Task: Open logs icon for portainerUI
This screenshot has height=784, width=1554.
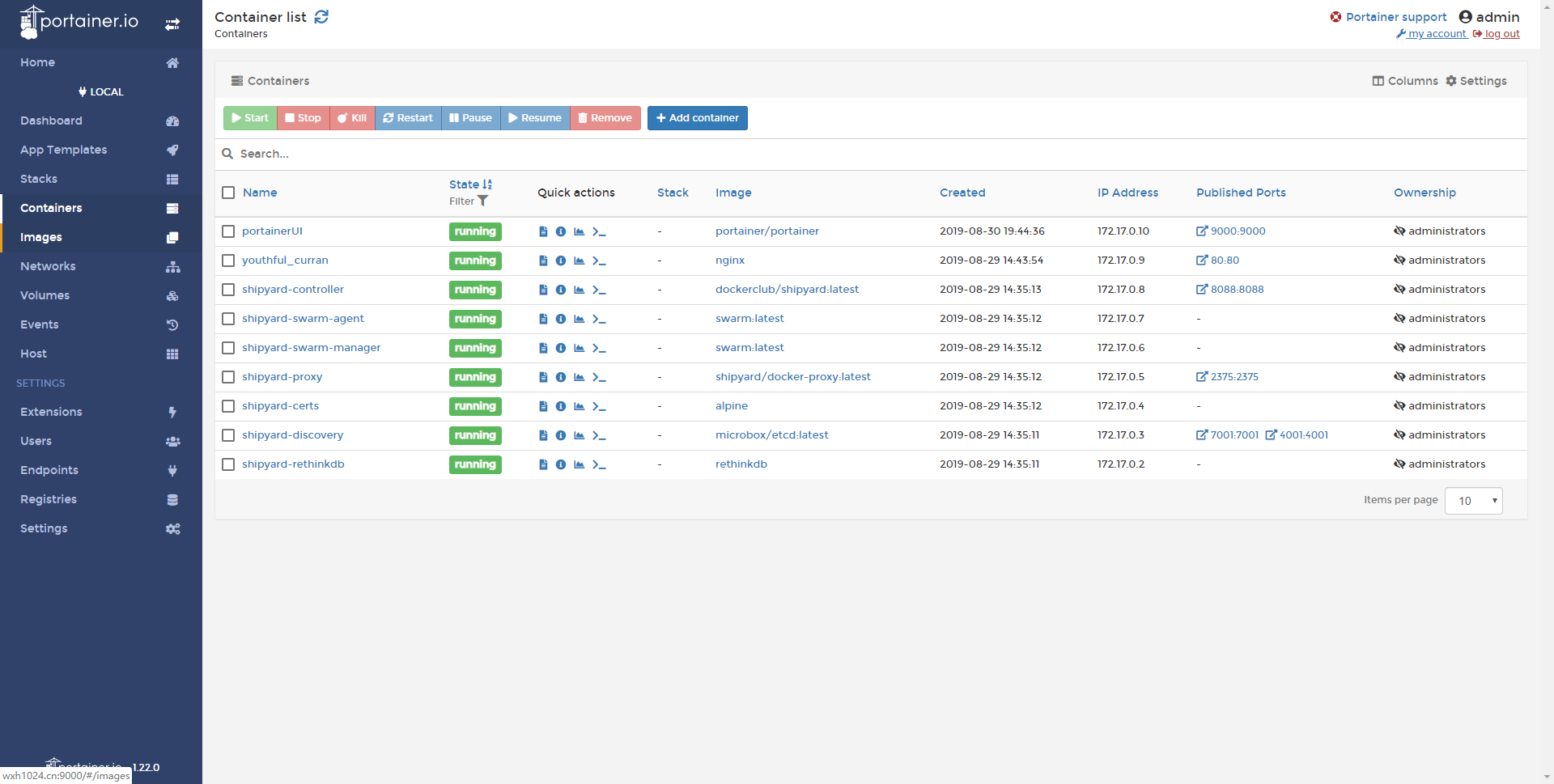Action: point(543,231)
